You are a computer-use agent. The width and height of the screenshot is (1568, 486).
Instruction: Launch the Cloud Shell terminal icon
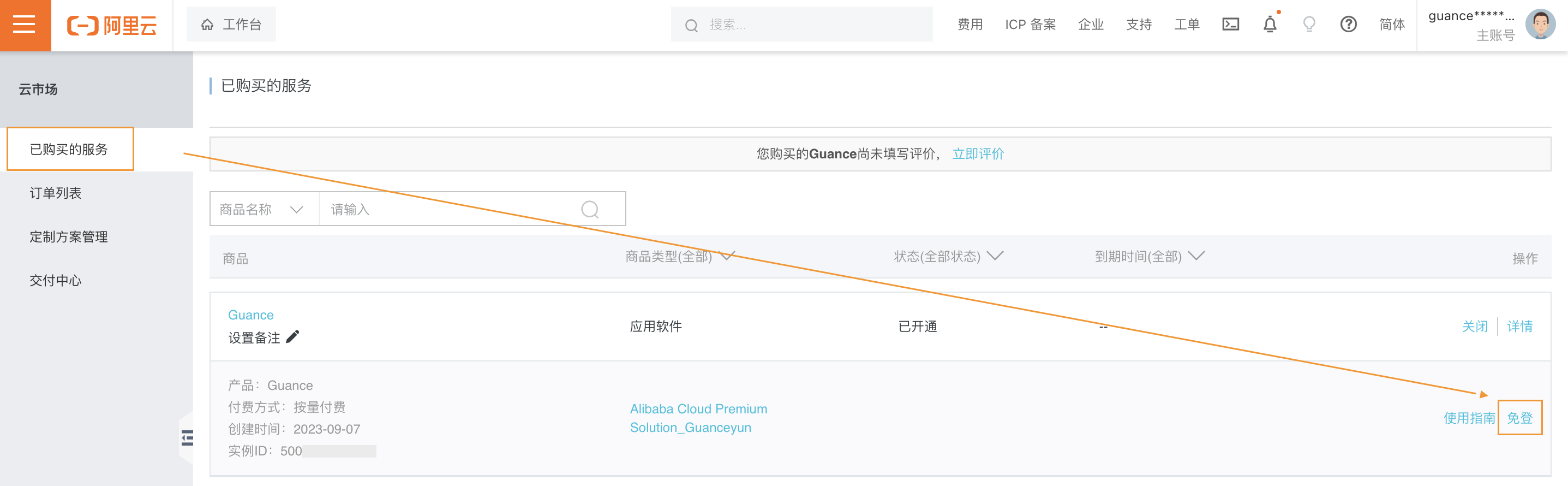click(1230, 25)
